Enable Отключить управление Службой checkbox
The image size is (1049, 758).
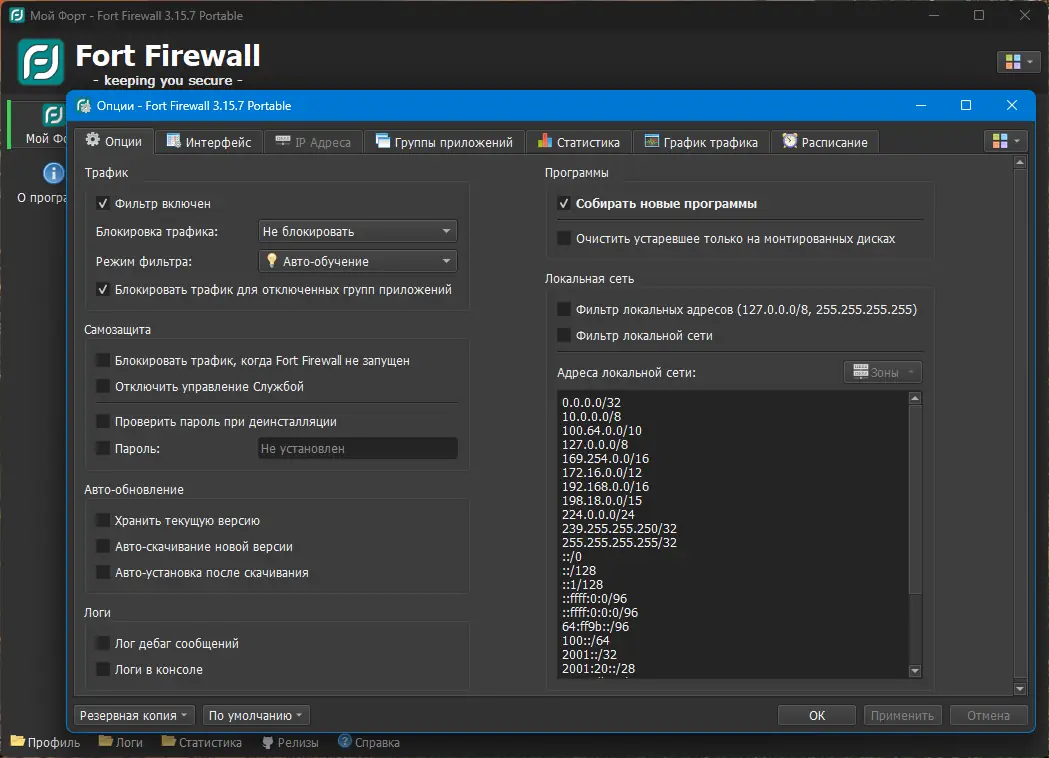tap(102, 387)
